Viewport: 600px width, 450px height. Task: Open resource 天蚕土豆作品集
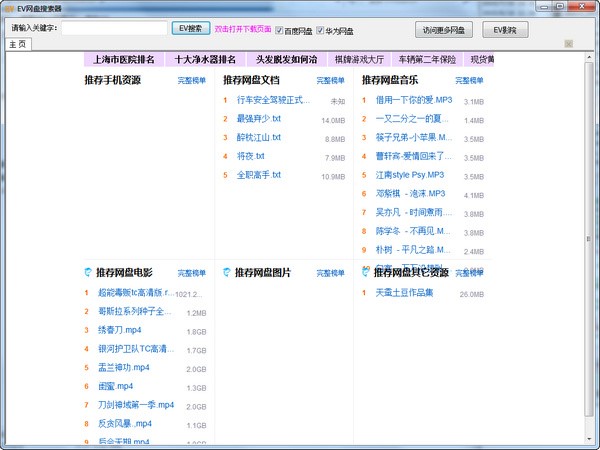(x=404, y=293)
